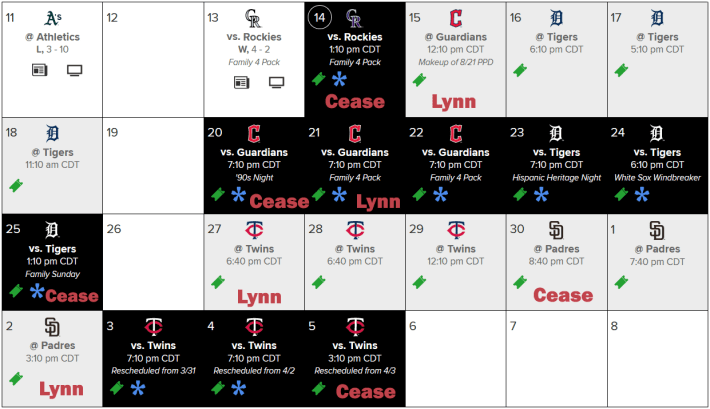Click the ticket icon for the 16th Tigers game
Image resolution: width=710 pixels, height=409 pixels.
tap(520, 70)
